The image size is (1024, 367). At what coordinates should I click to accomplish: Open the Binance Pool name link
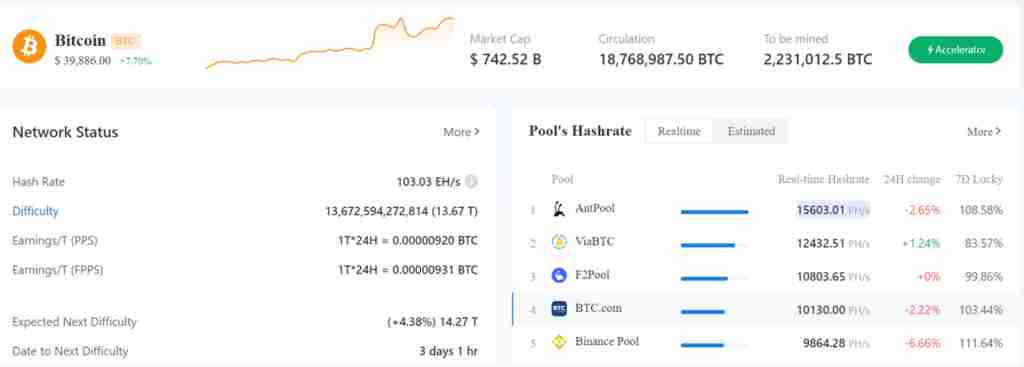[607, 341]
